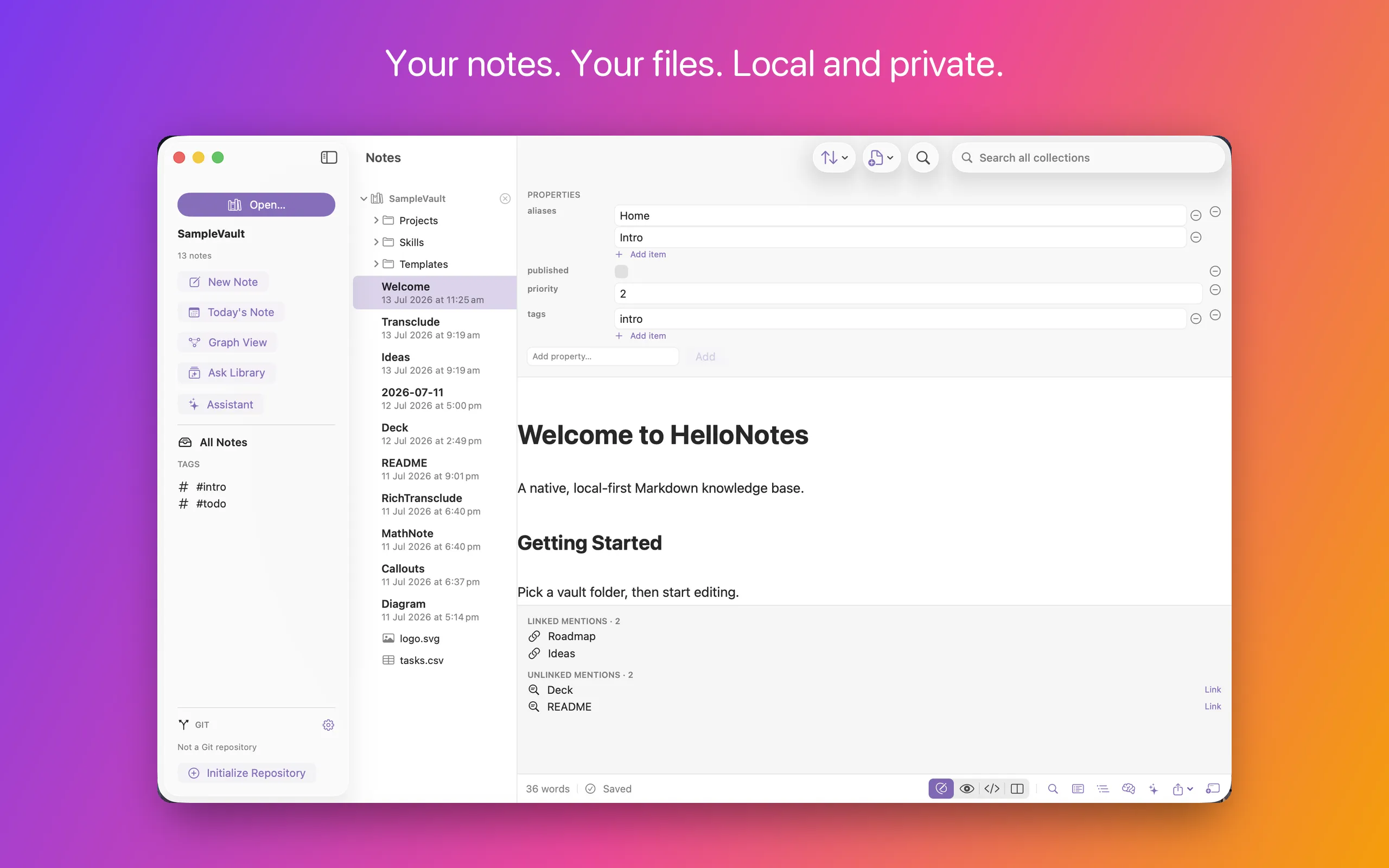Screen dimensions: 1389x868
Task: Open the Diagram note
Action: click(x=435, y=610)
